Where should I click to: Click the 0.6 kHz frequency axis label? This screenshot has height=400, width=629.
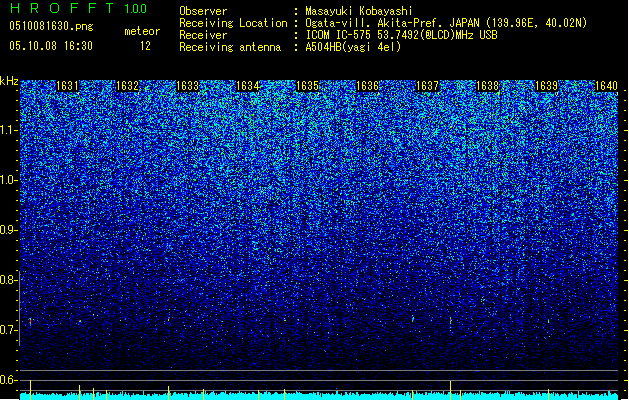click(x=9, y=380)
